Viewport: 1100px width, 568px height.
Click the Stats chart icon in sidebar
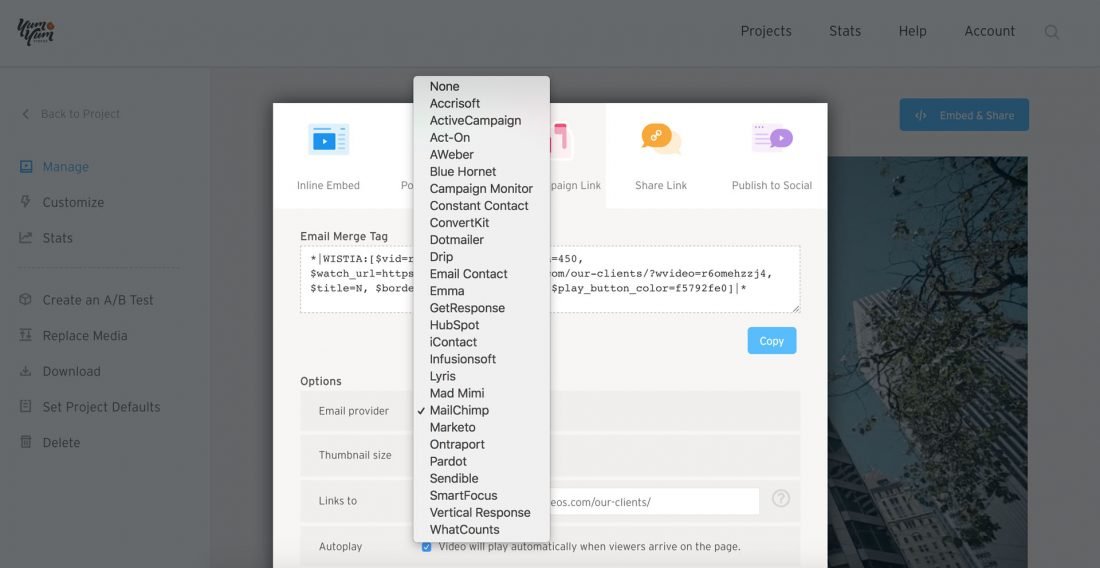(26, 238)
